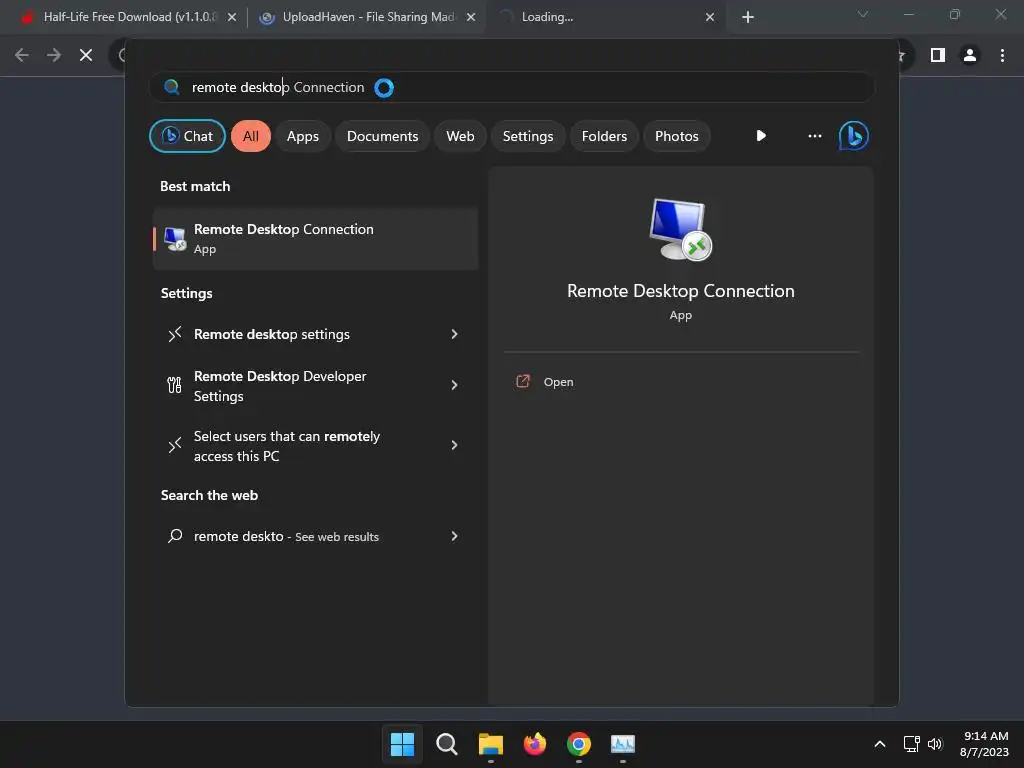
Task: Expand Remote Desktop Developer Settings chevron
Action: click(455, 385)
